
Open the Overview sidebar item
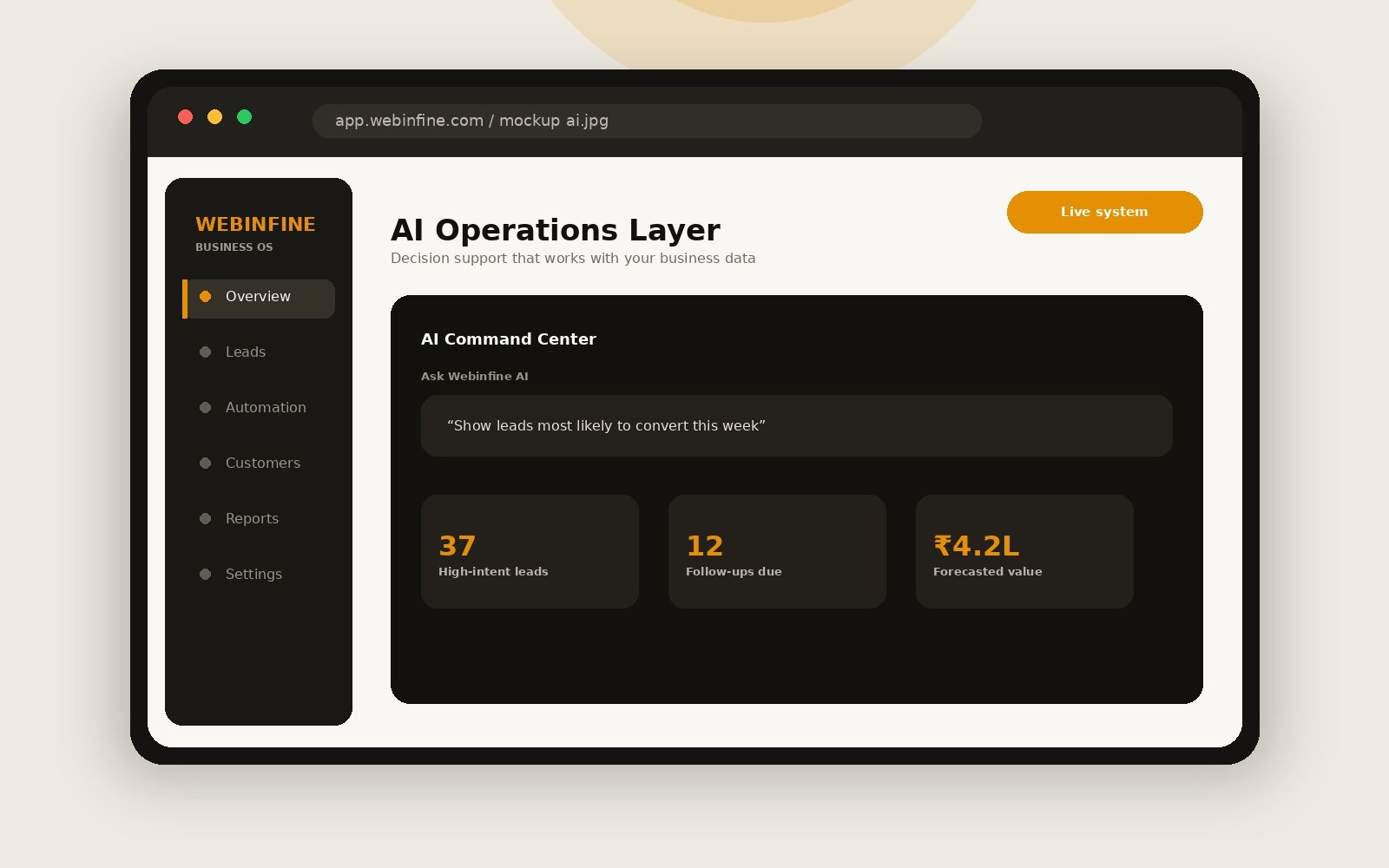(259, 299)
